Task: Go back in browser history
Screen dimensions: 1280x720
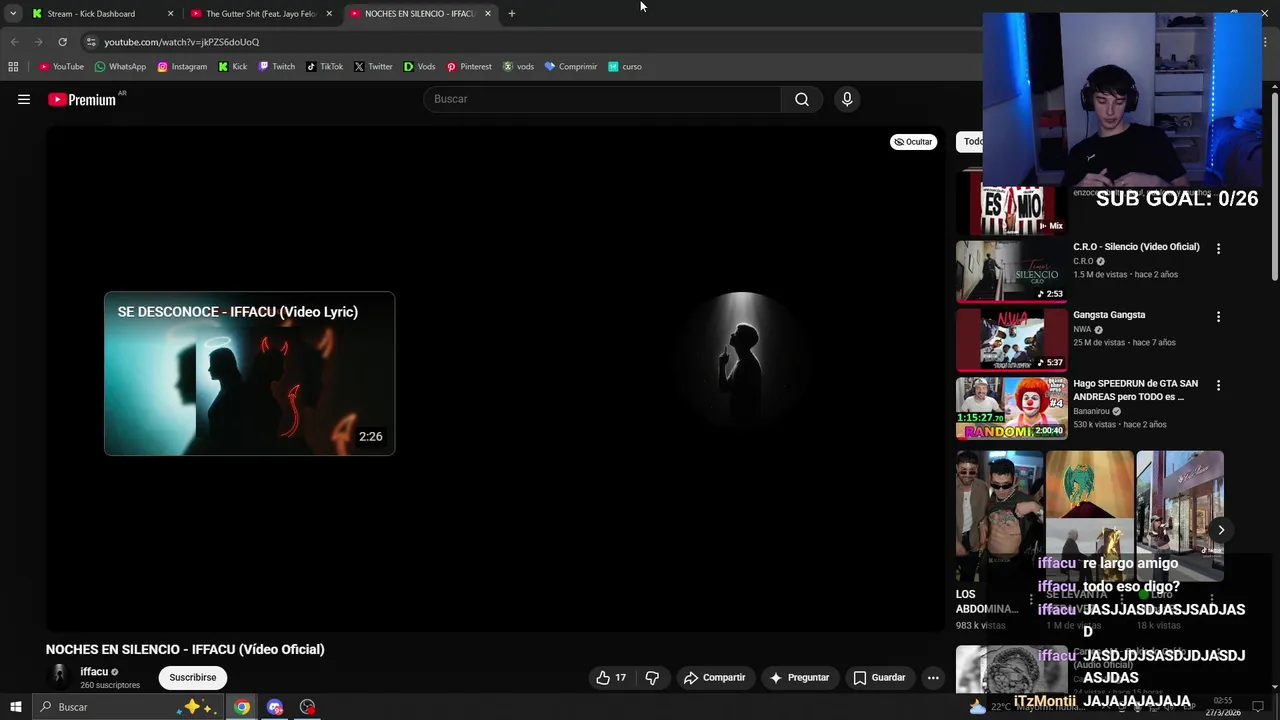Action: 14,42
